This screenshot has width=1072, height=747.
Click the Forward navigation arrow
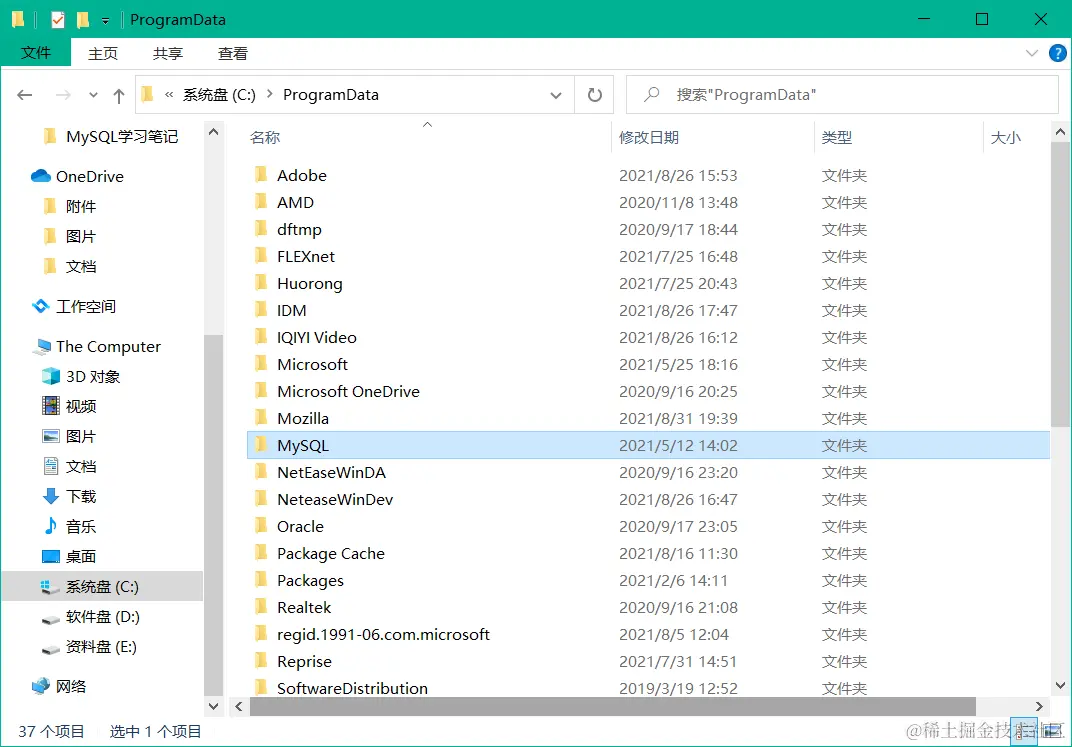click(63, 95)
